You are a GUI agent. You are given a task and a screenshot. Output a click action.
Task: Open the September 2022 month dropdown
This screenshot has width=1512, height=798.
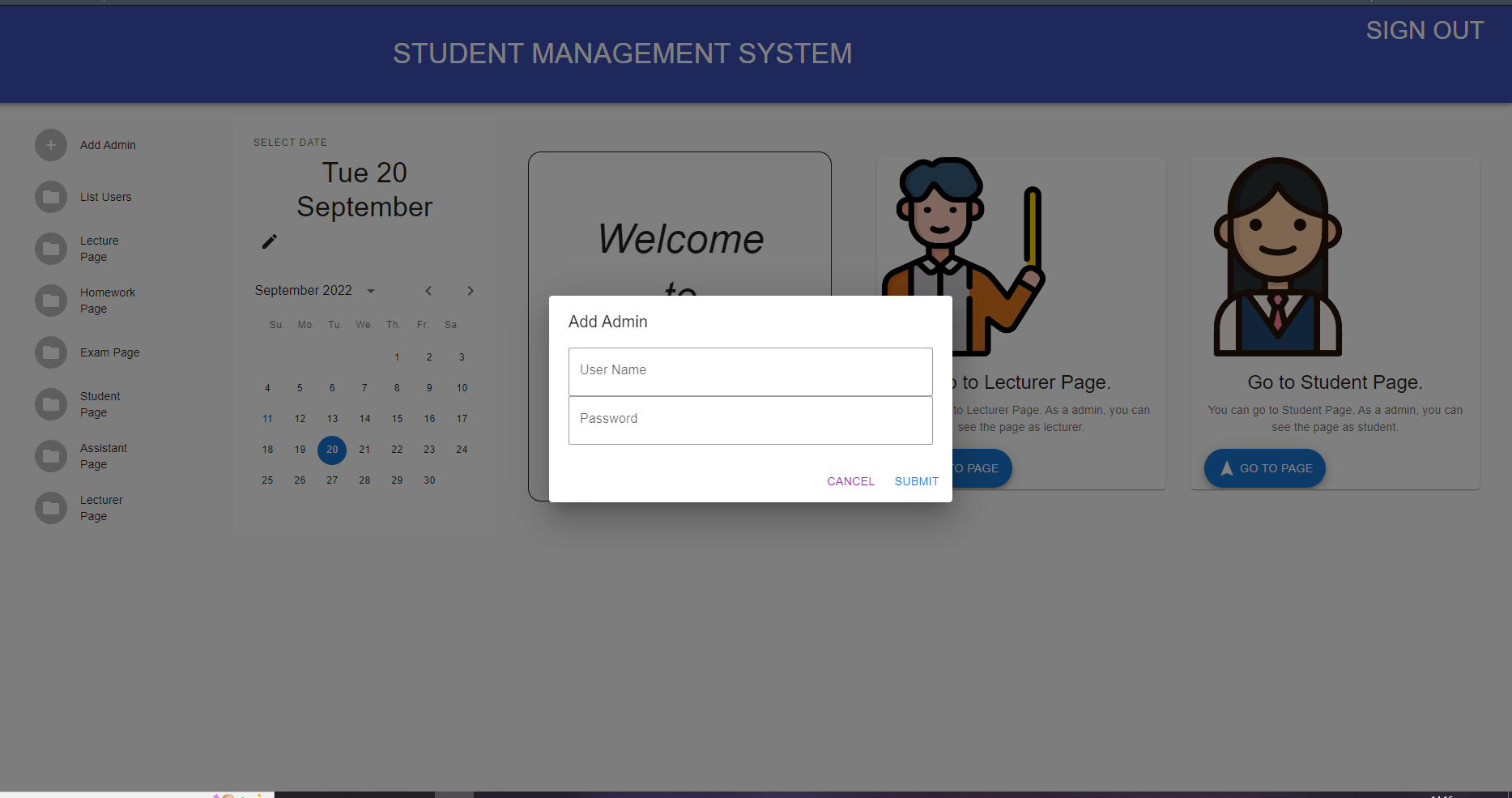pos(371,290)
